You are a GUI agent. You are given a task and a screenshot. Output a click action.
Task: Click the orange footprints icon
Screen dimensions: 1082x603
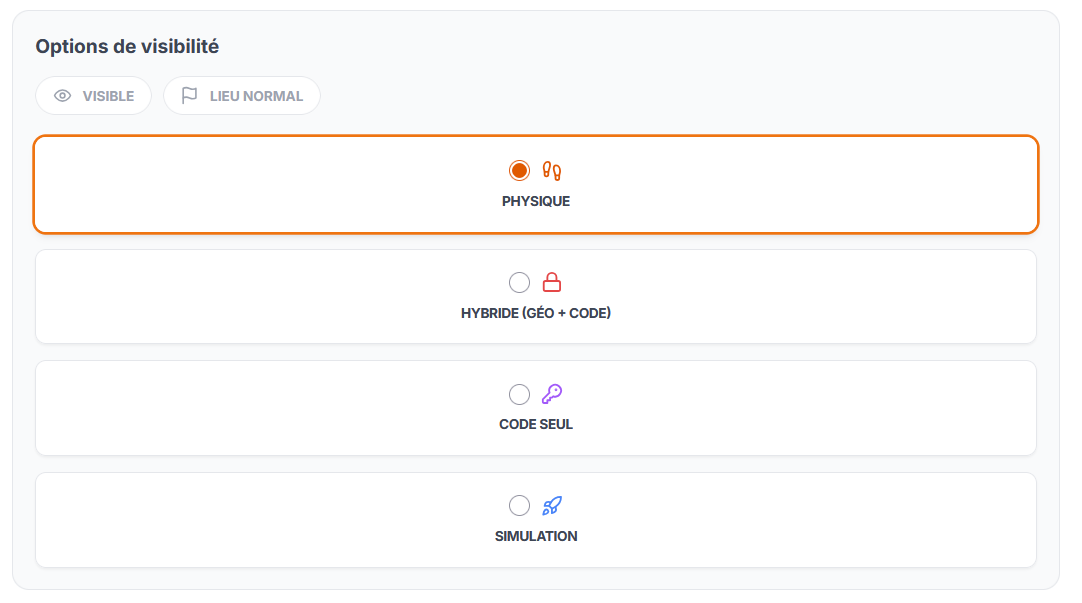[x=552, y=171]
